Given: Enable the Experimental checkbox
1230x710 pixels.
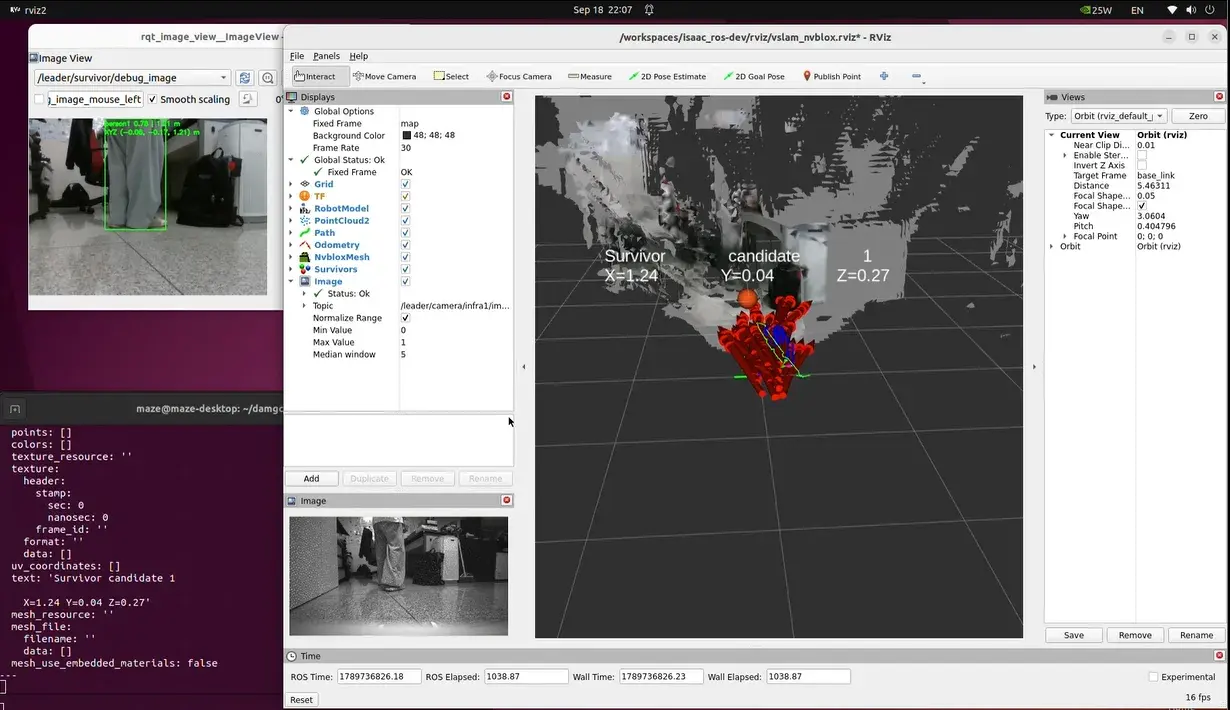Looking at the screenshot, I should point(1154,677).
